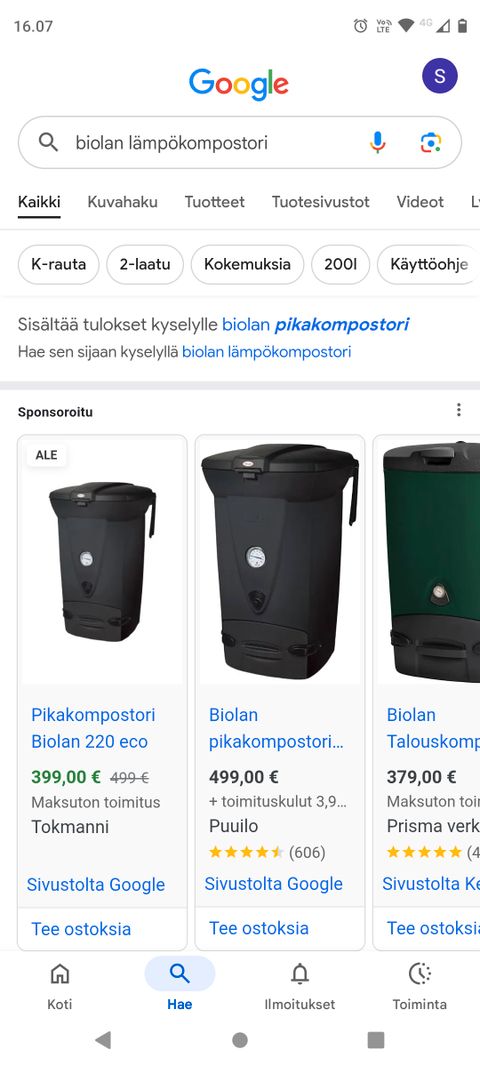Tap the search magnifier icon in search bar

point(48,142)
